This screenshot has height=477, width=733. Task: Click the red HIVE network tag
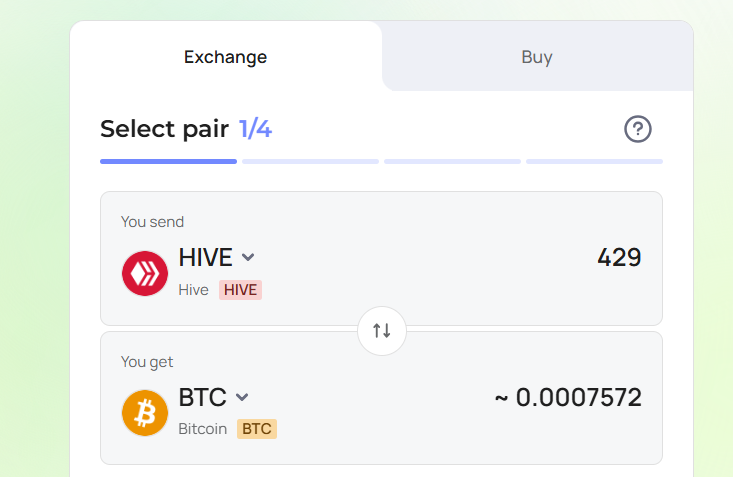tap(240, 290)
